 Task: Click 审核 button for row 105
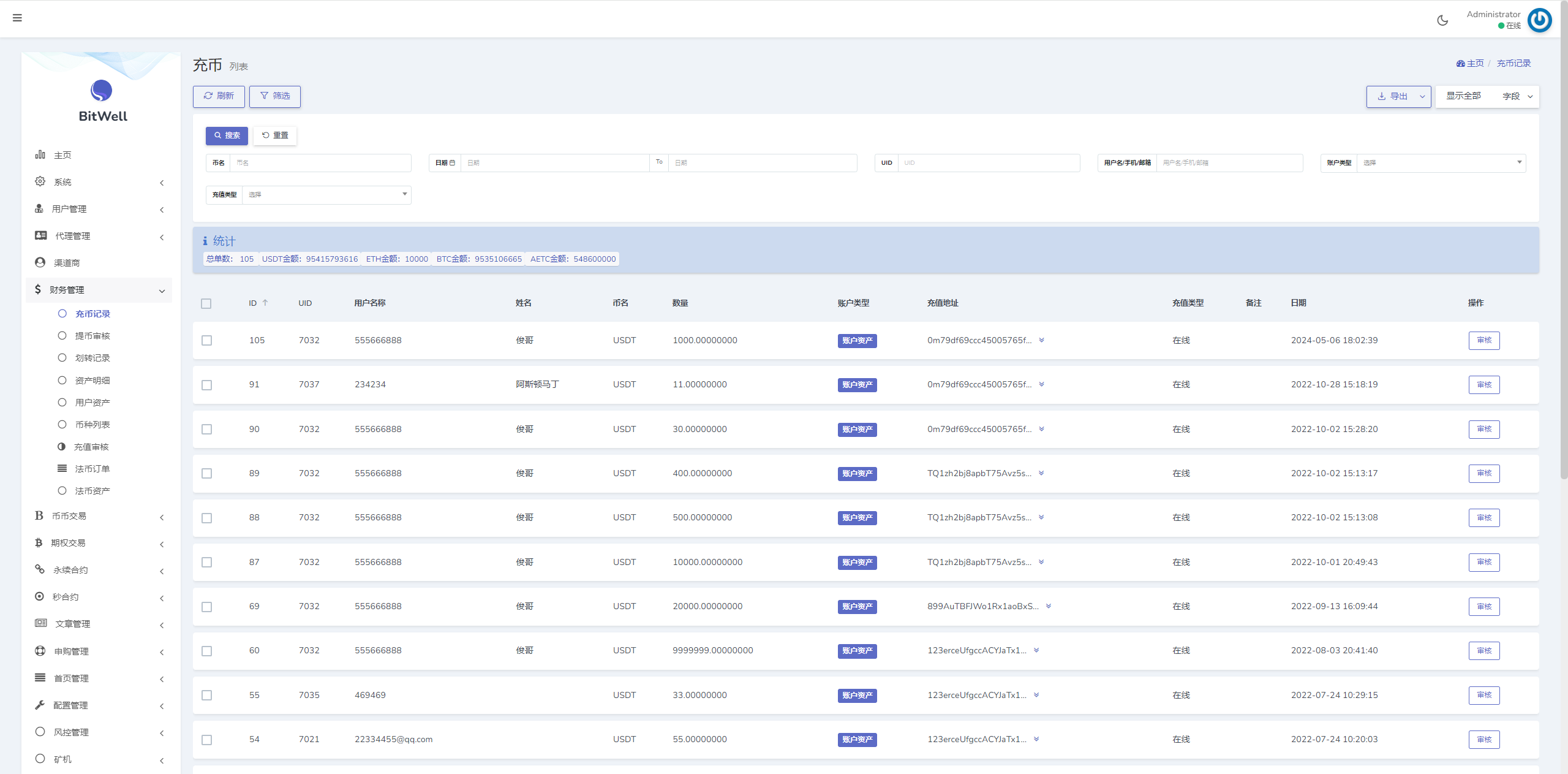click(x=1483, y=340)
